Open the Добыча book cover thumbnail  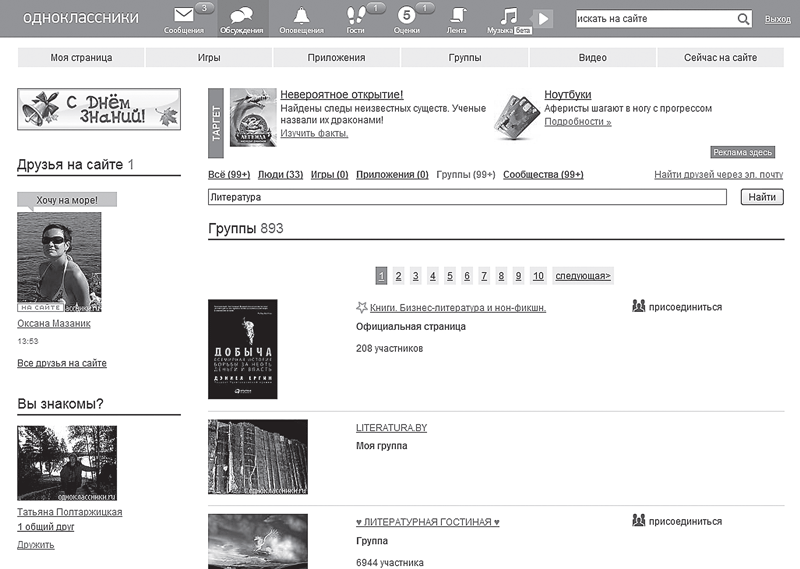click(243, 349)
